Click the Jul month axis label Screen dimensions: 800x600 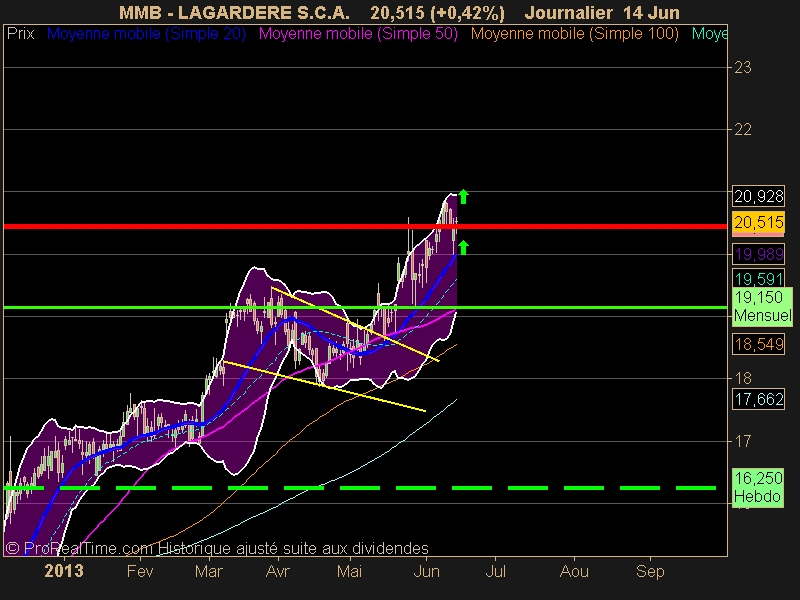tap(495, 571)
